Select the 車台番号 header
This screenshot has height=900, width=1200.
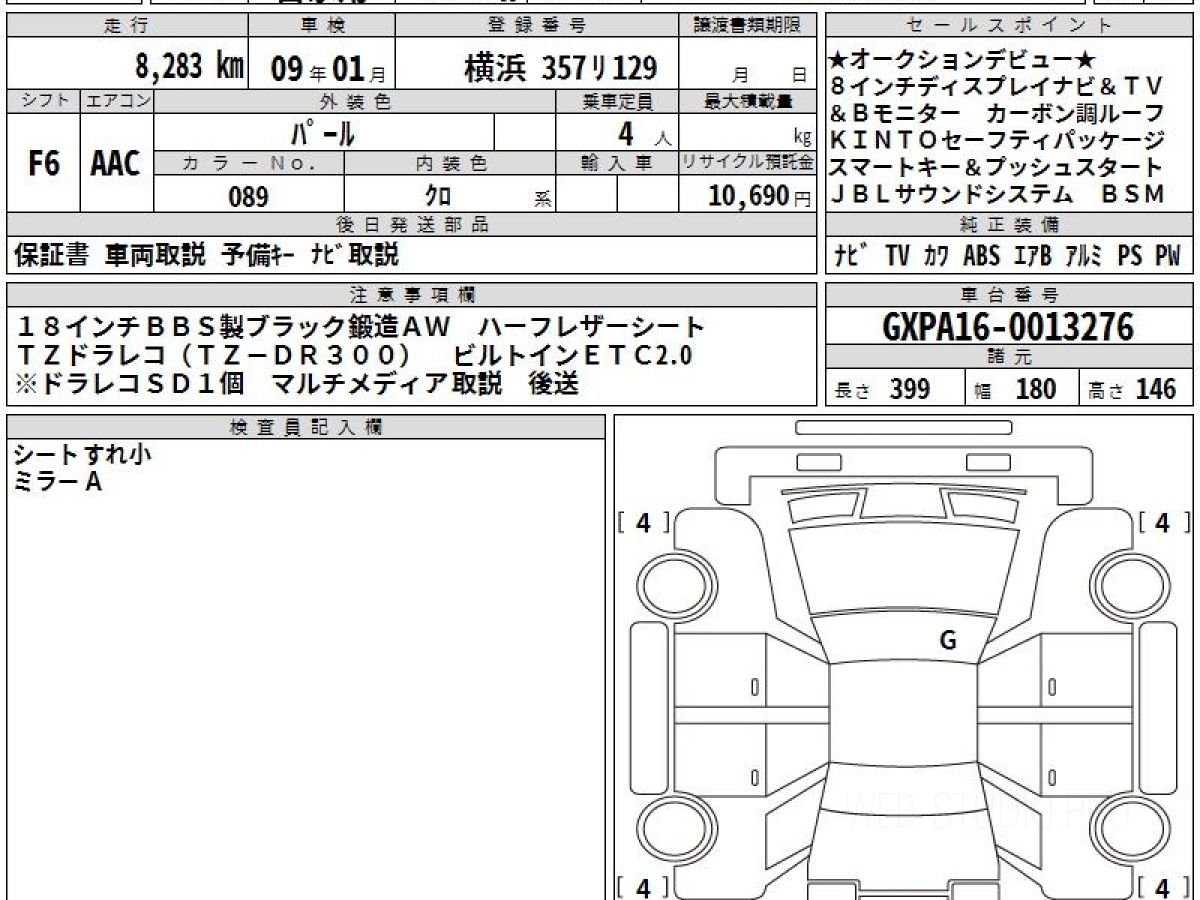pos(1010,295)
